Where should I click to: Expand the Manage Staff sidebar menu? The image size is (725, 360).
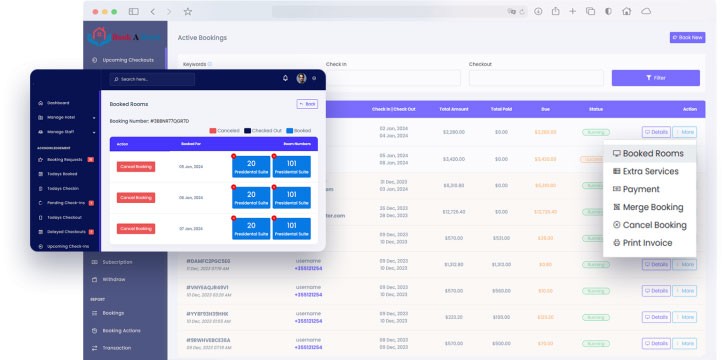coord(67,132)
